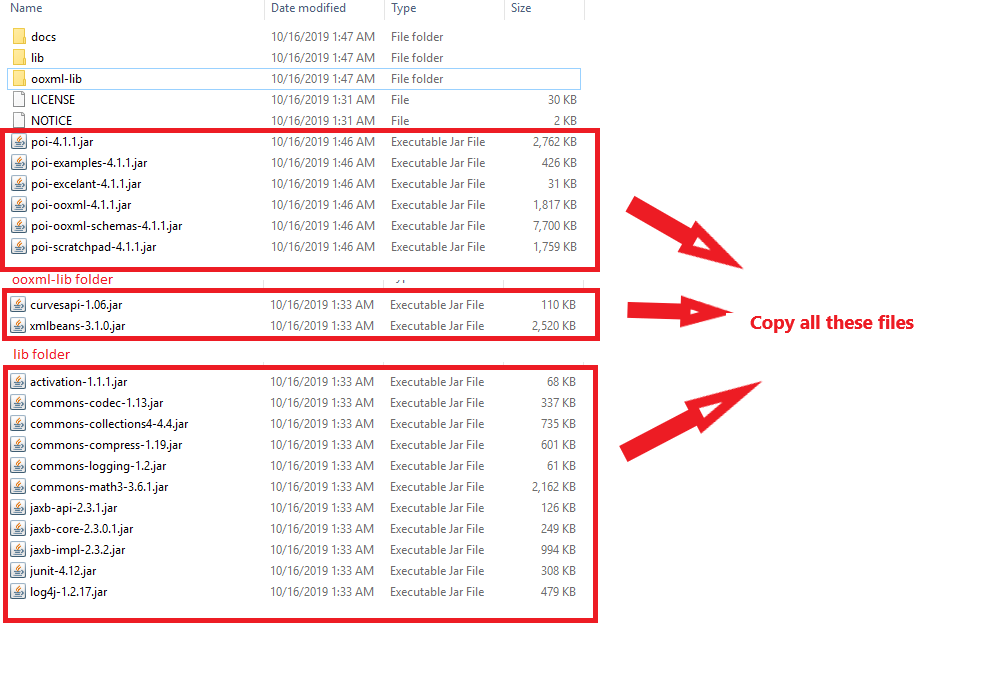This screenshot has height=686, width=1000.
Task: Sort by the Date modified column
Action: point(308,8)
